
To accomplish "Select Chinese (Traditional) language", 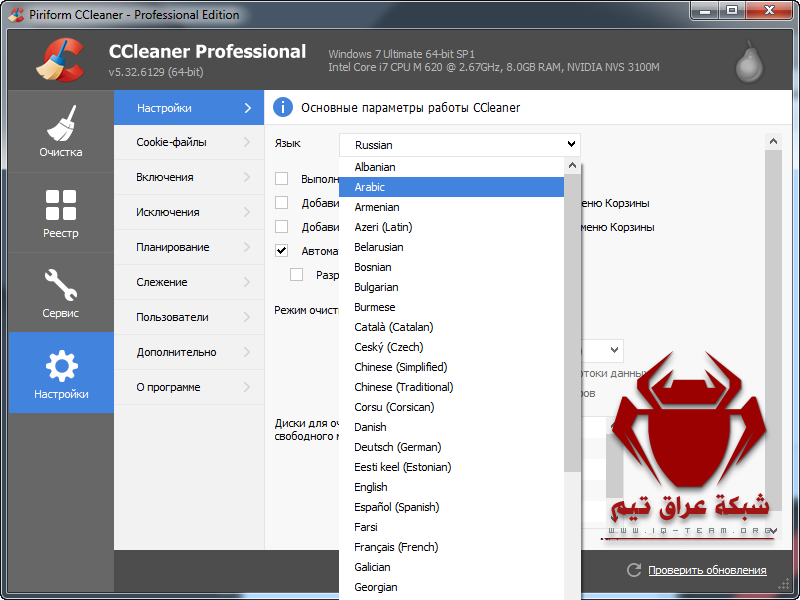I will click(x=452, y=387).
